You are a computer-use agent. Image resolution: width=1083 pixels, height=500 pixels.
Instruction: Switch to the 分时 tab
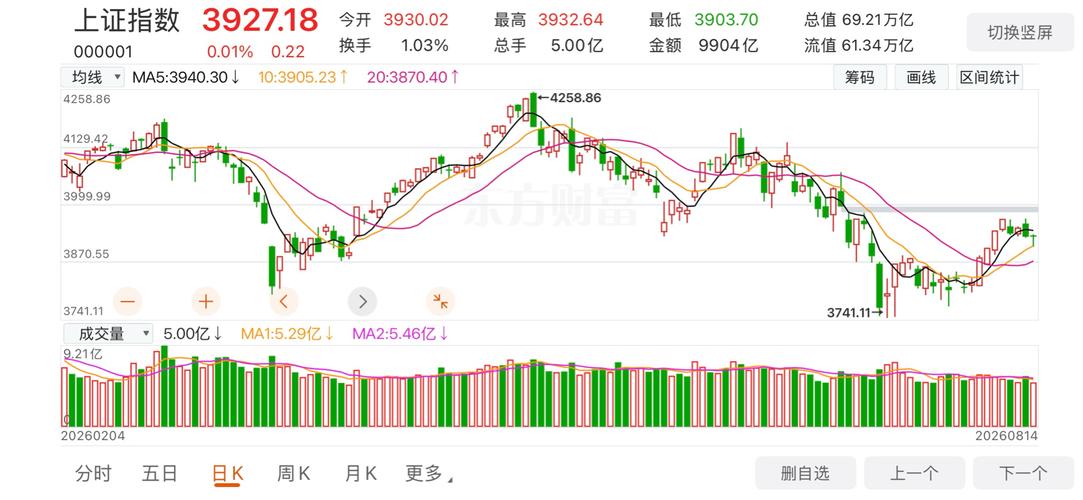[x=93, y=474]
